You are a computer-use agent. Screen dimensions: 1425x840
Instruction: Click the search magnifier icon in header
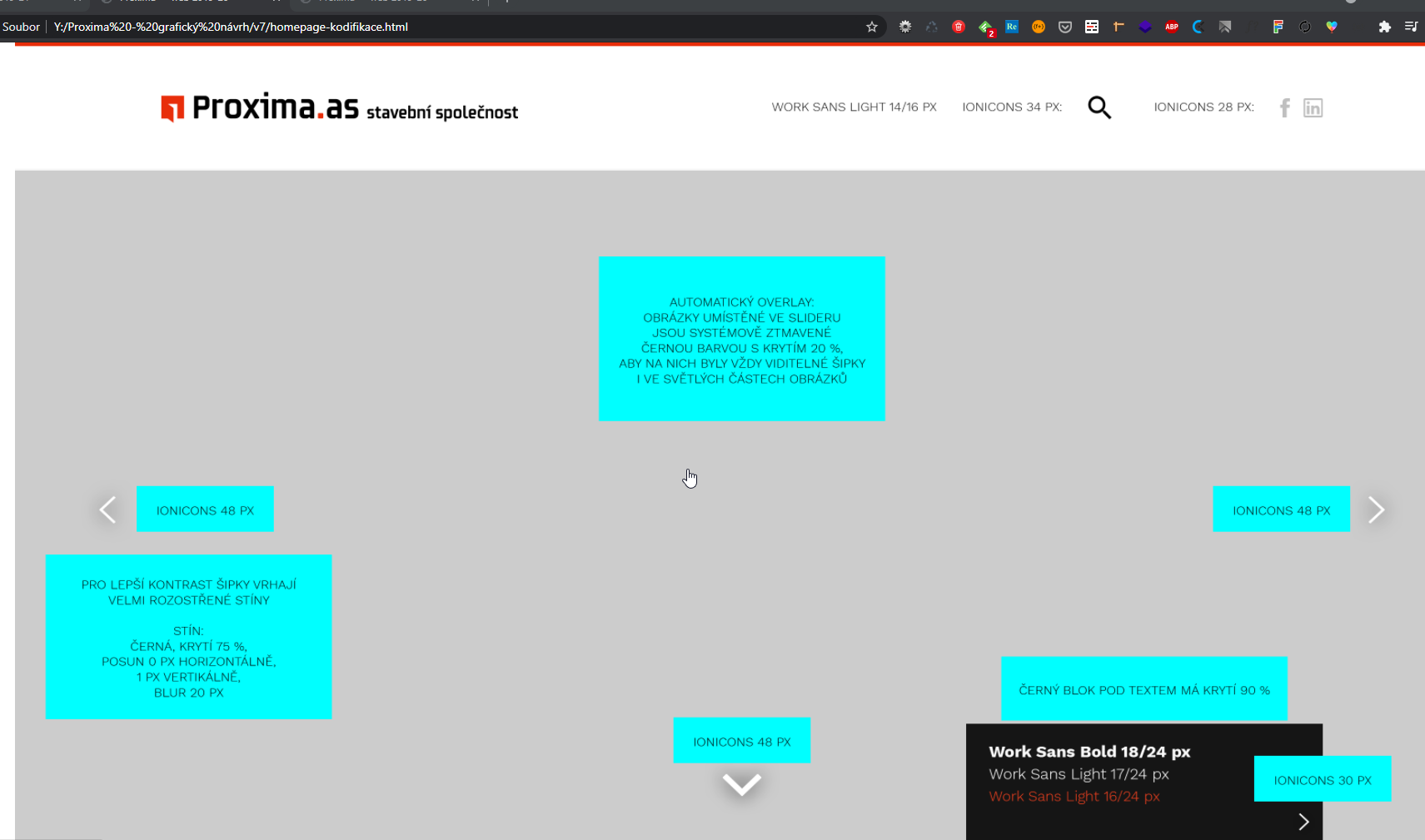point(1099,107)
